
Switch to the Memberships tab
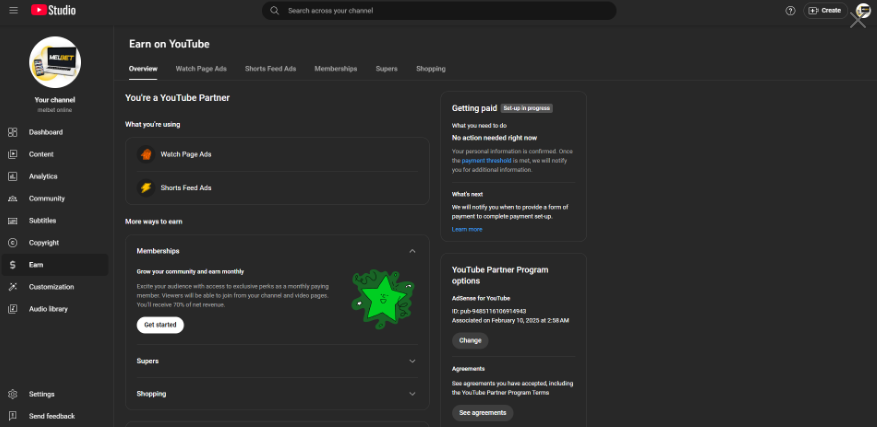pyautogui.click(x=336, y=69)
